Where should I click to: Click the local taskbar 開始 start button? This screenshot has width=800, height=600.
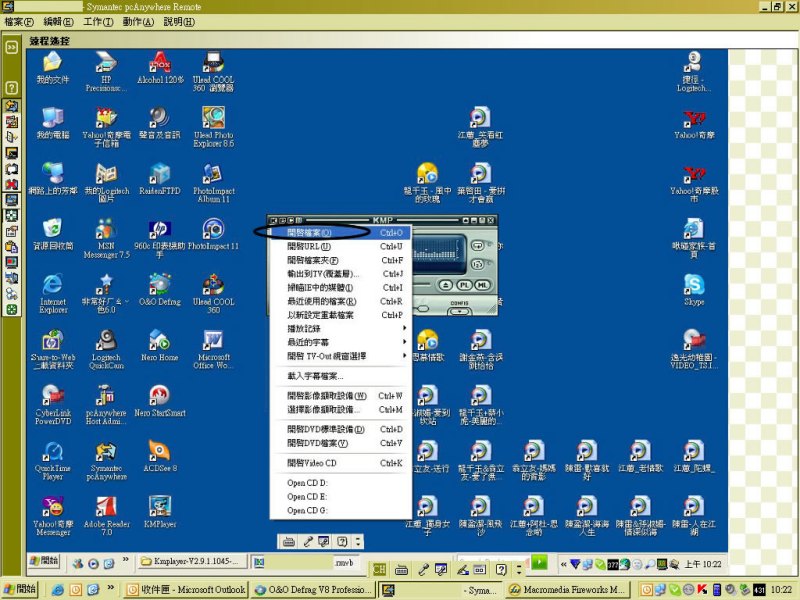pos(20,589)
